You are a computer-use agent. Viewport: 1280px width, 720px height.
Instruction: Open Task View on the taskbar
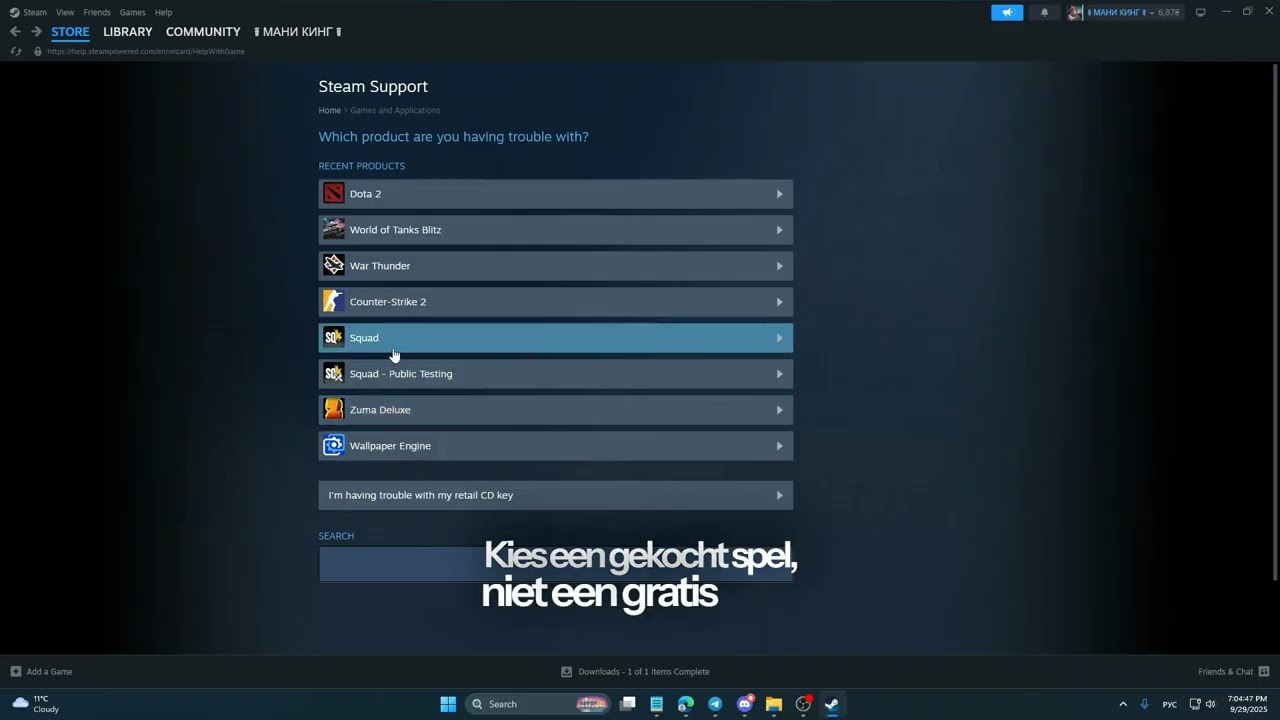tap(628, 704)
